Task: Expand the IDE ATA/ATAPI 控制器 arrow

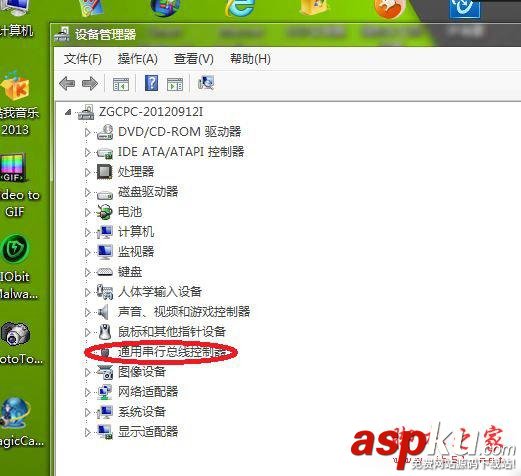Action: point(87,152)
